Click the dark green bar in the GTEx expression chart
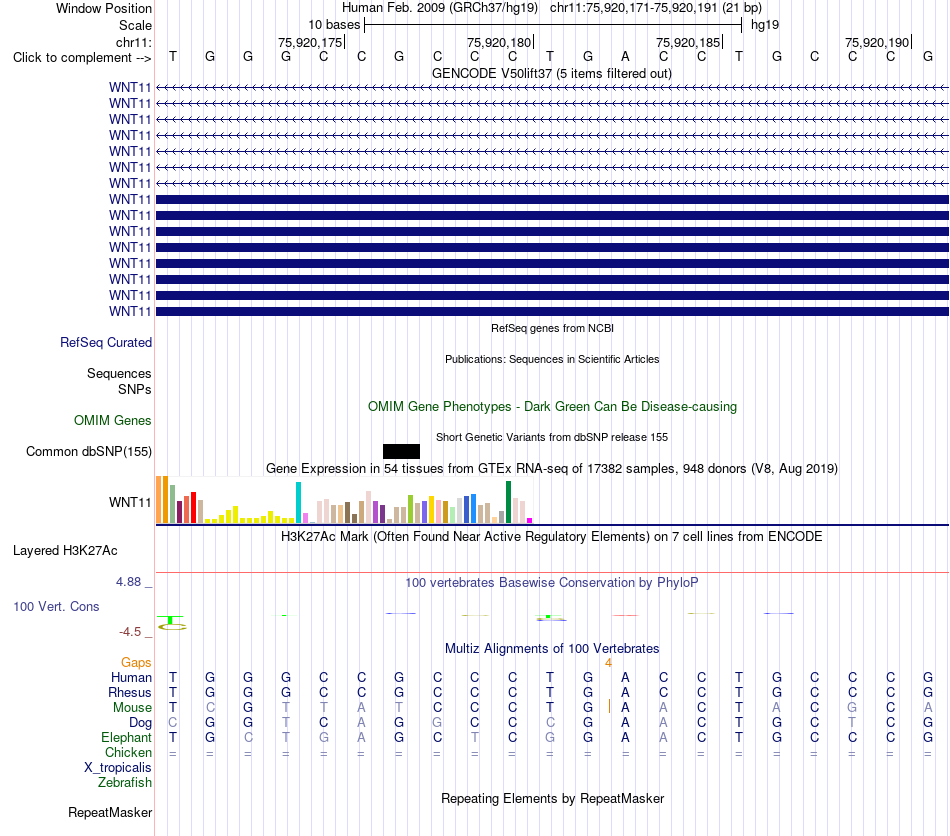The height and width of the screenshot is (836, 950). point(508,502)
